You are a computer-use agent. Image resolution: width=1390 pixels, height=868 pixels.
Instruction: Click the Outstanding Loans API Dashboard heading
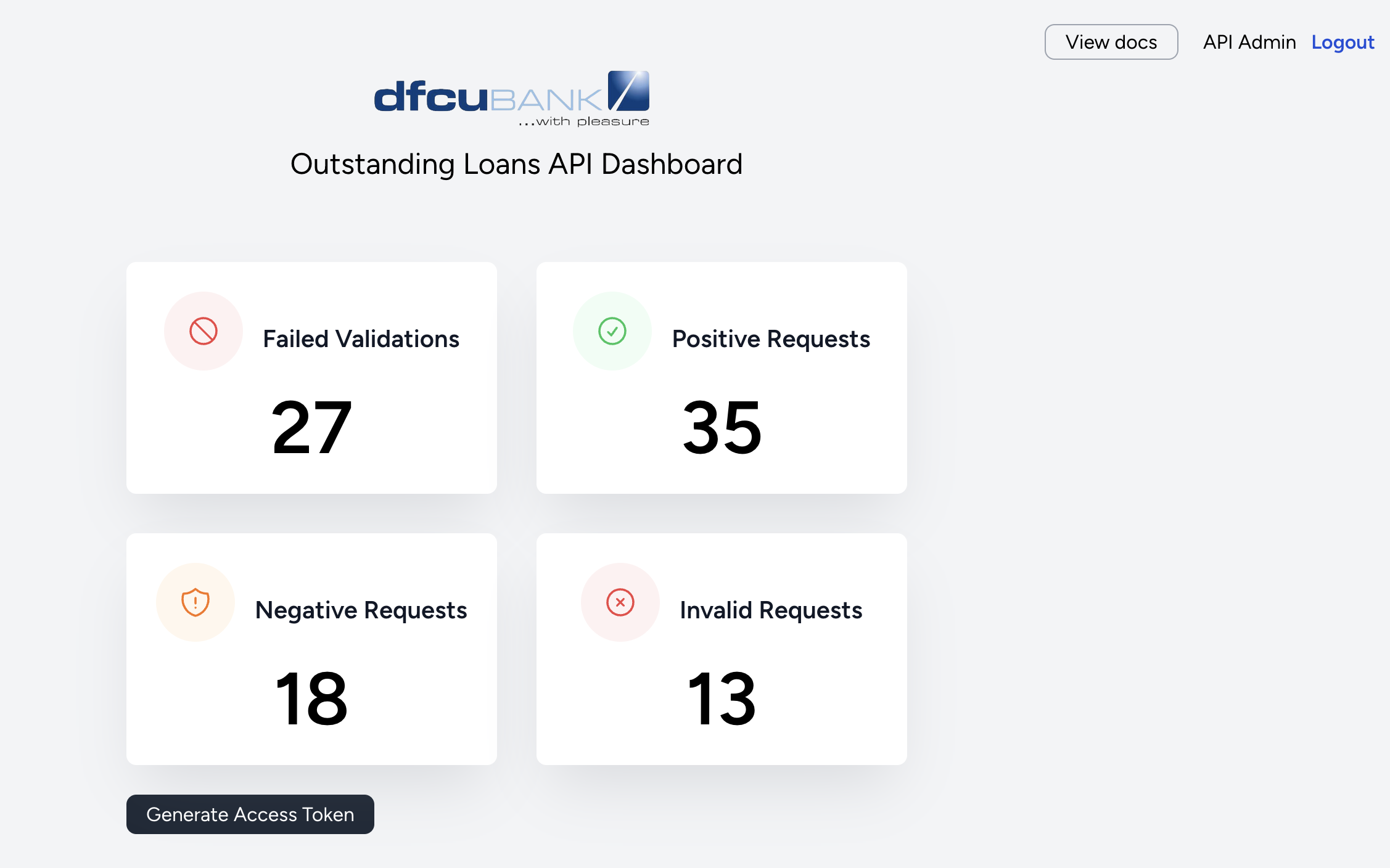coord(516,164)
